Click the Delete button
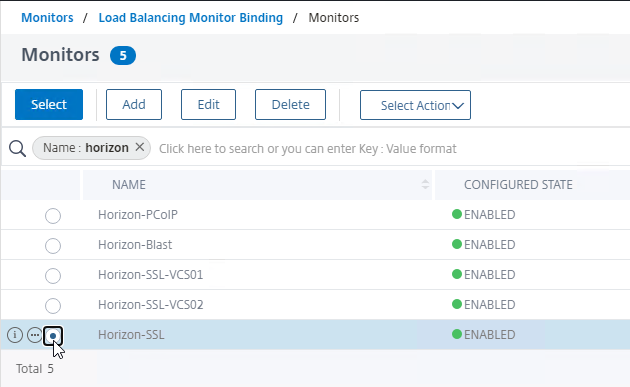The image size is (630, 387). tap(290, 104)
